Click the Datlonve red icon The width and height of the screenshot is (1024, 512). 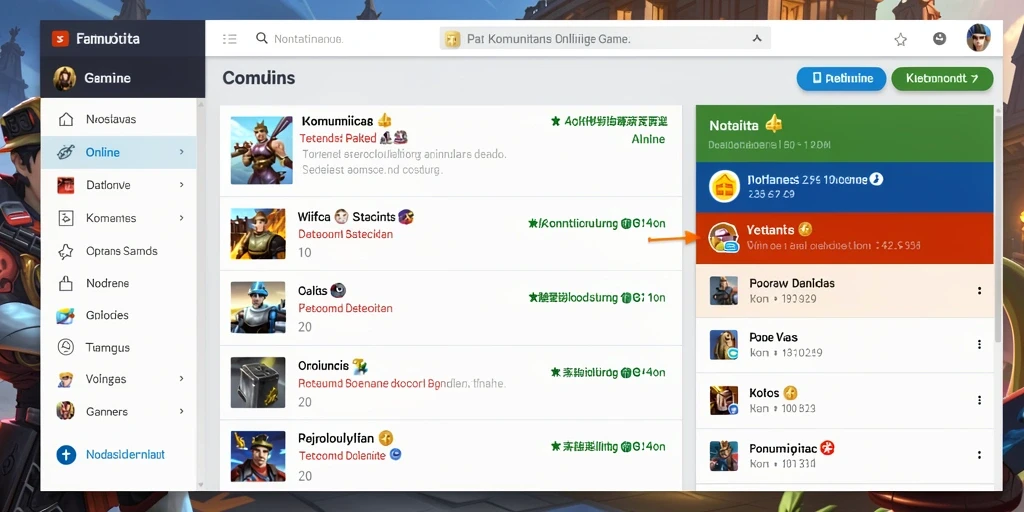[x=66, y=185]
